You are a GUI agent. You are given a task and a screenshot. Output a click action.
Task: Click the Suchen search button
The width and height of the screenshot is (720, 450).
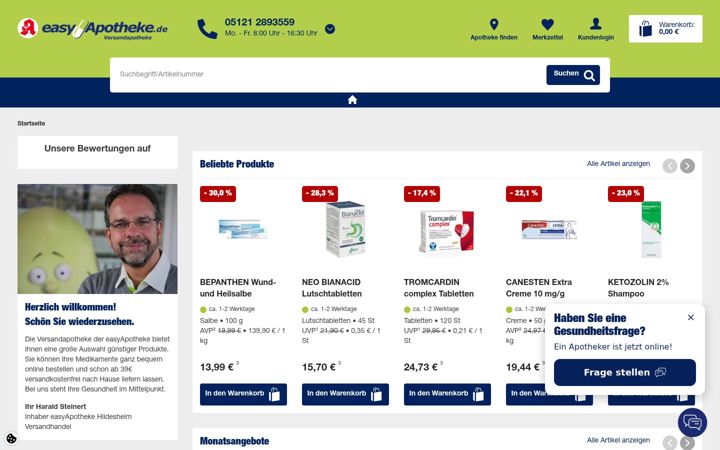pyautogui.click(x=573, y=75)
